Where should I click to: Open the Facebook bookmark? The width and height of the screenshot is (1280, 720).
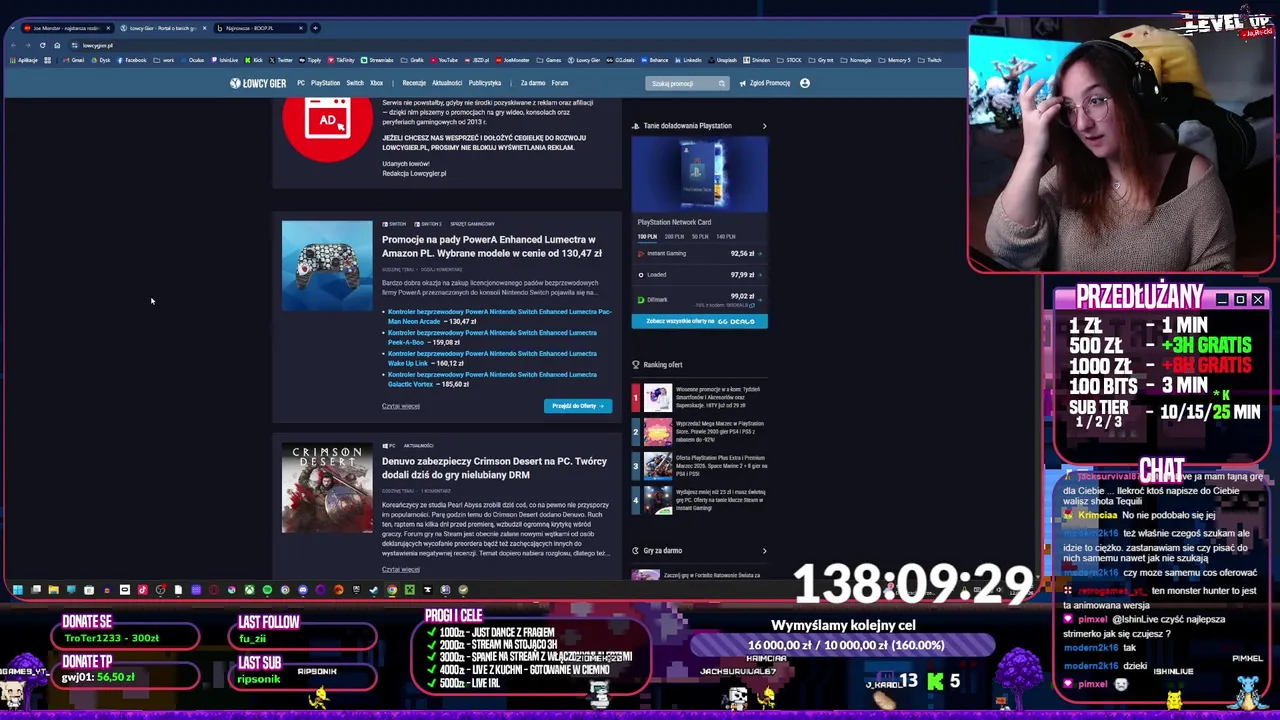tap(132, 60)
